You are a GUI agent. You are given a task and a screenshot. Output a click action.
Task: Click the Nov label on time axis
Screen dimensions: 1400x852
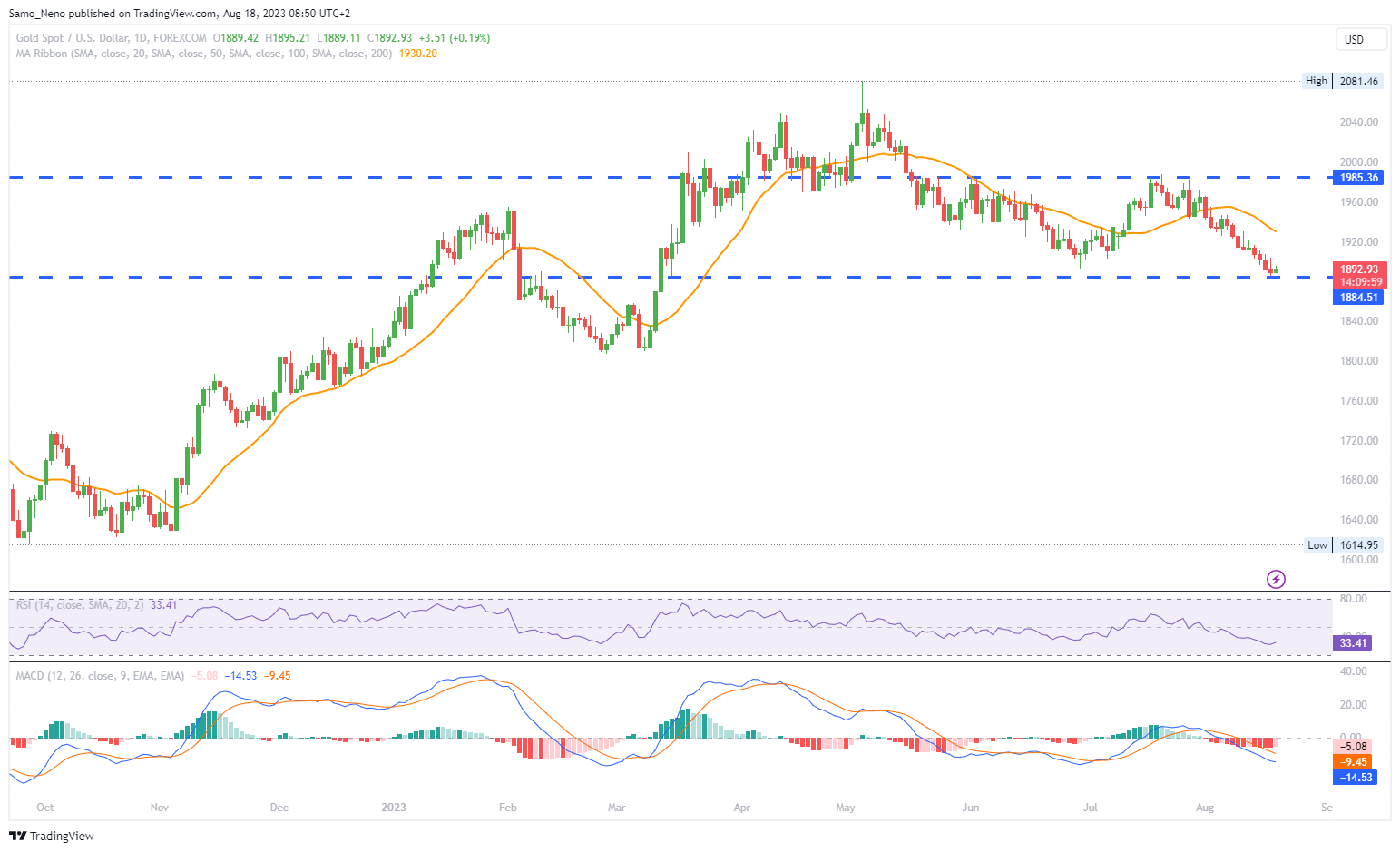tap(160, 808)
